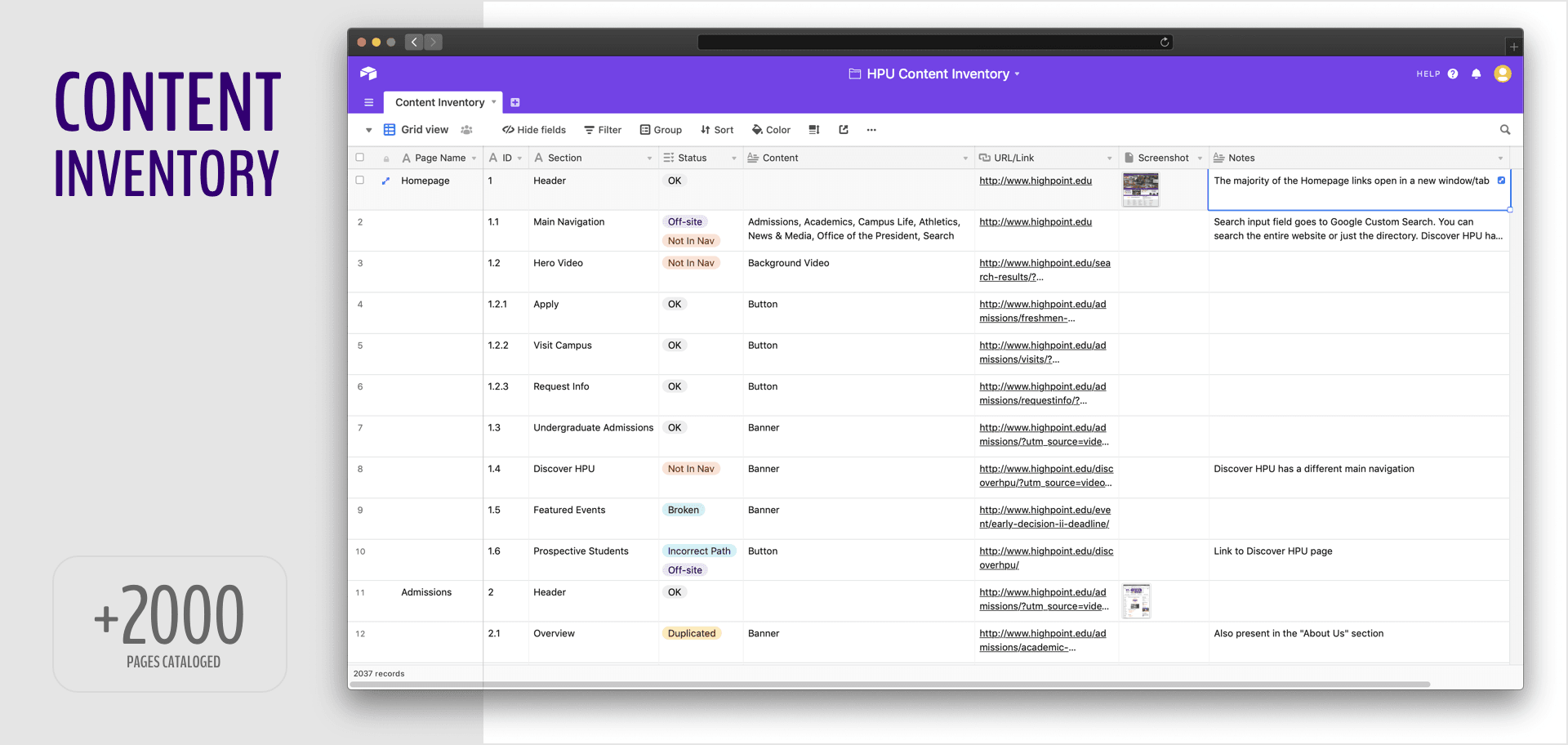The image size is (1568, 745).
Task: Open the user account avatar
Action: [1503, 74]
